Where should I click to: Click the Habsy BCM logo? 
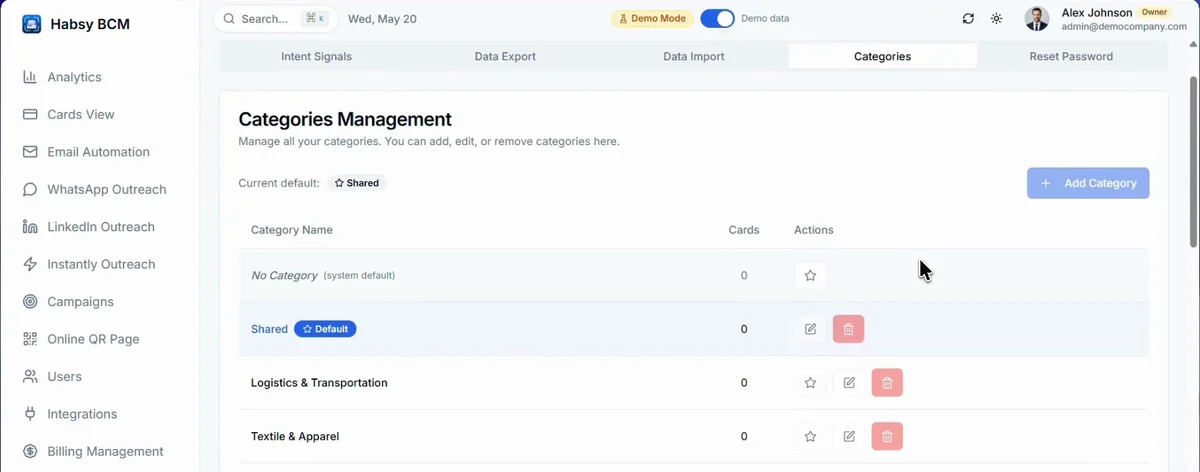point(32,24)
